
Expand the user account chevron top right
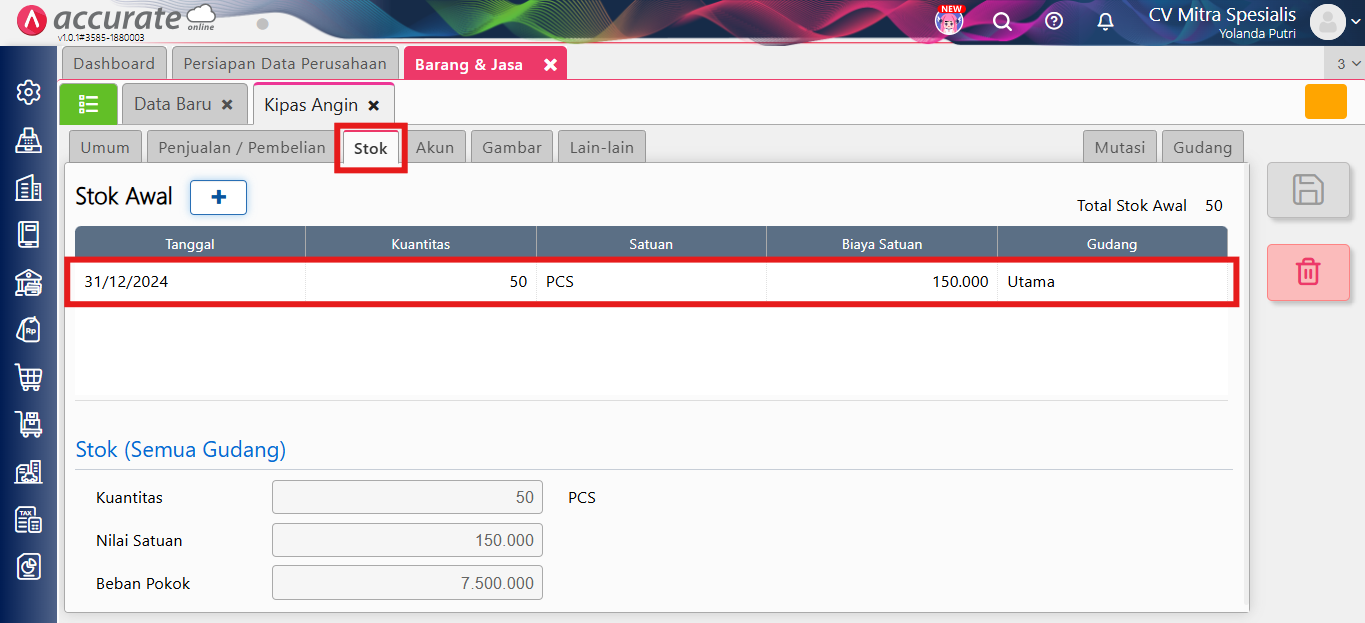(1354, 22)
